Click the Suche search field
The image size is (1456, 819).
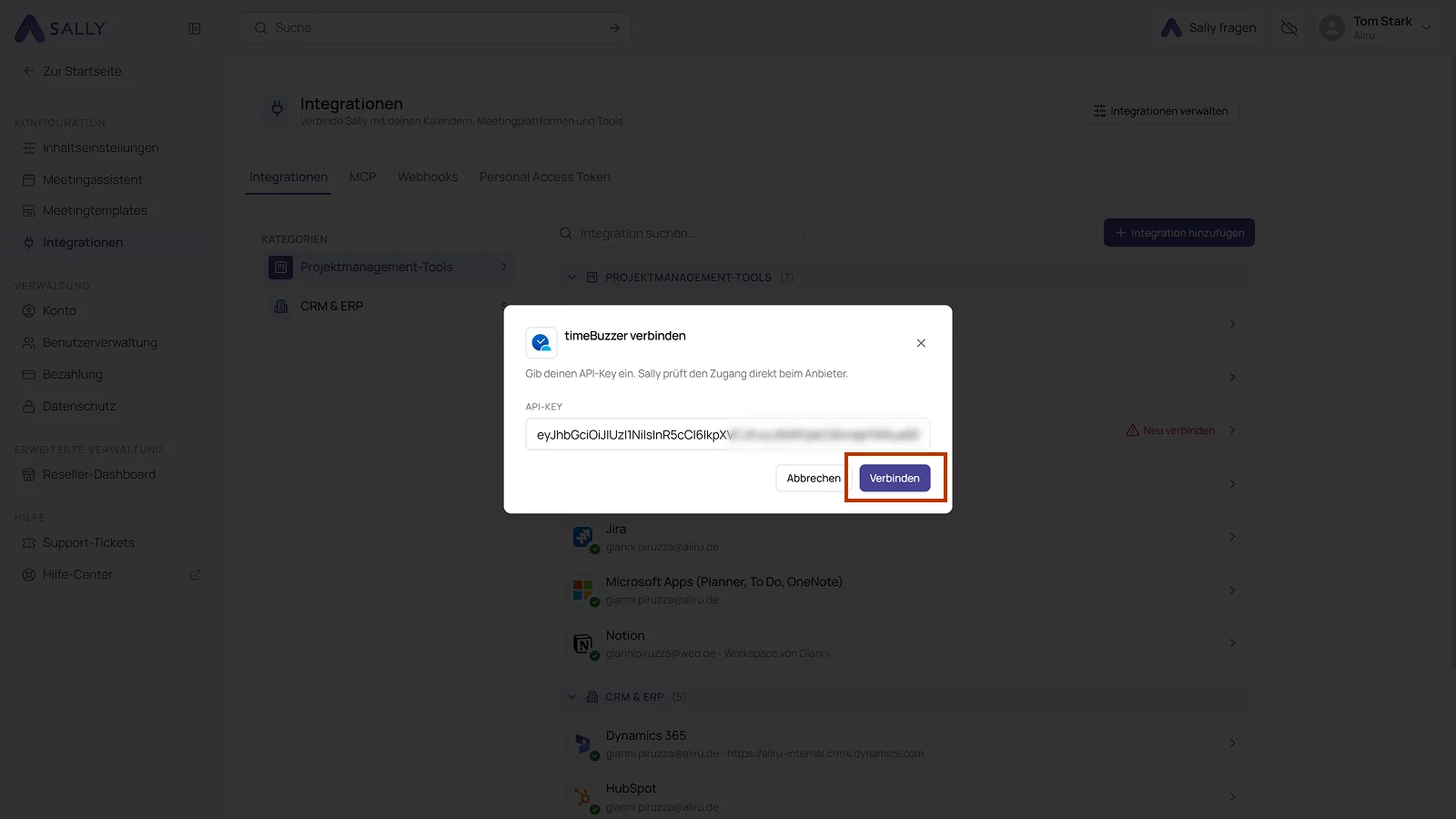pyautogui.click(x=435, y=28)
